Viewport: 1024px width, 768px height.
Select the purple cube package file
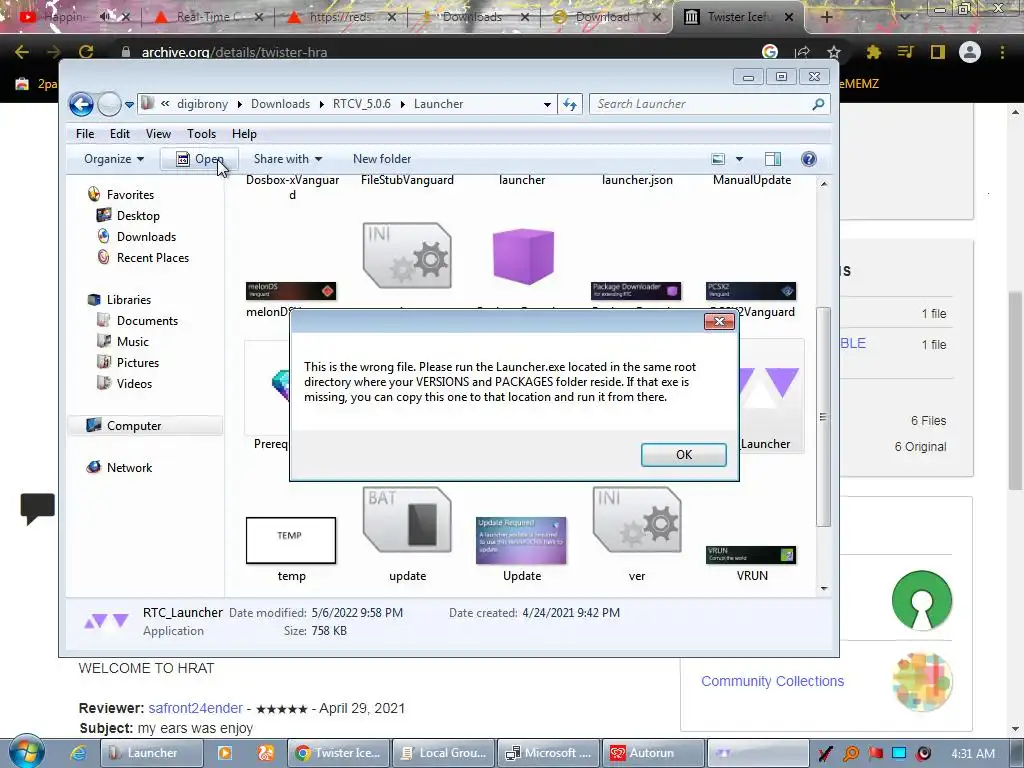coord(522,256)
